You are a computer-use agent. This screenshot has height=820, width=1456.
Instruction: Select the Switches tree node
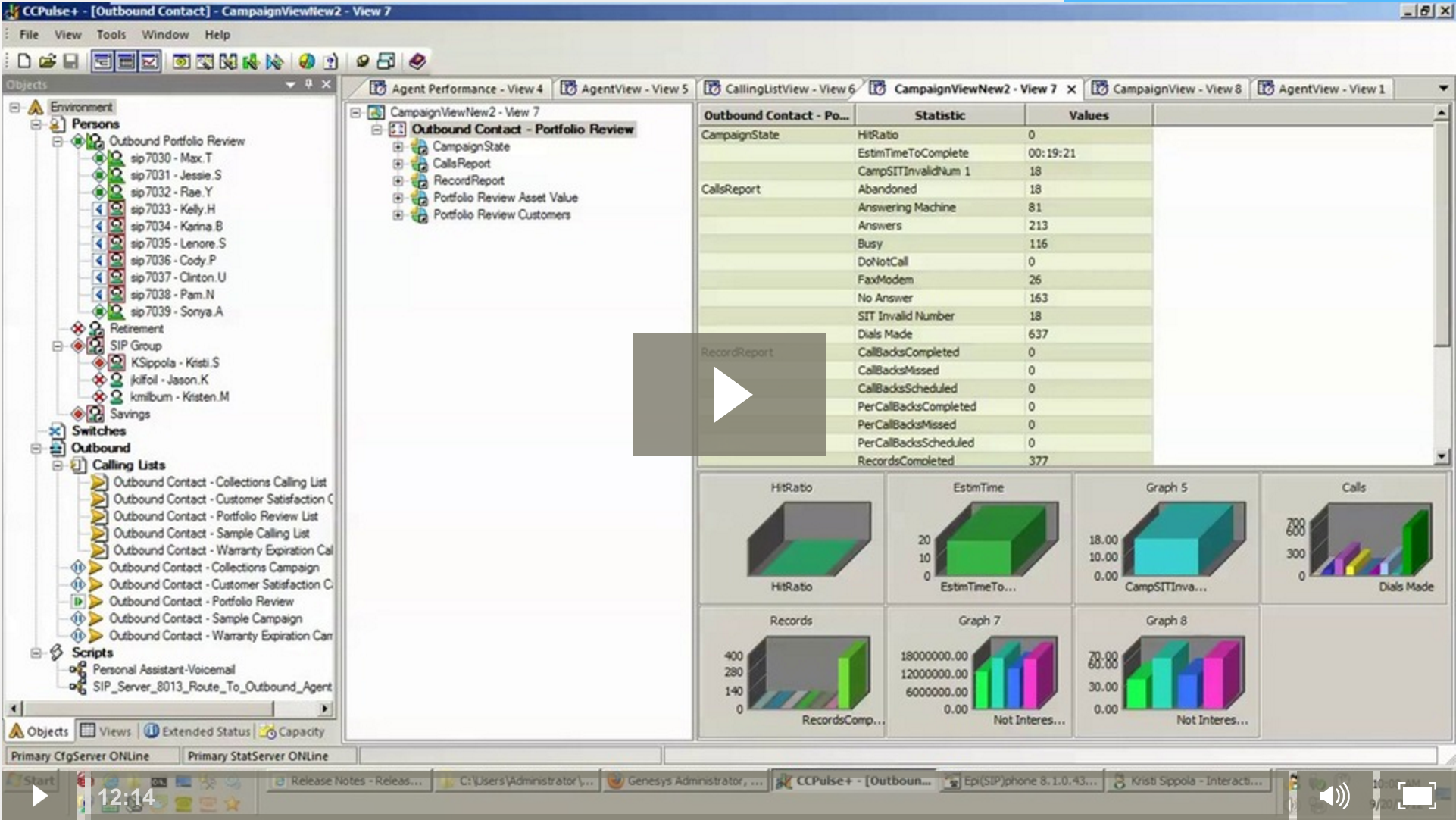pyautogui.click(x=98, y=430)
